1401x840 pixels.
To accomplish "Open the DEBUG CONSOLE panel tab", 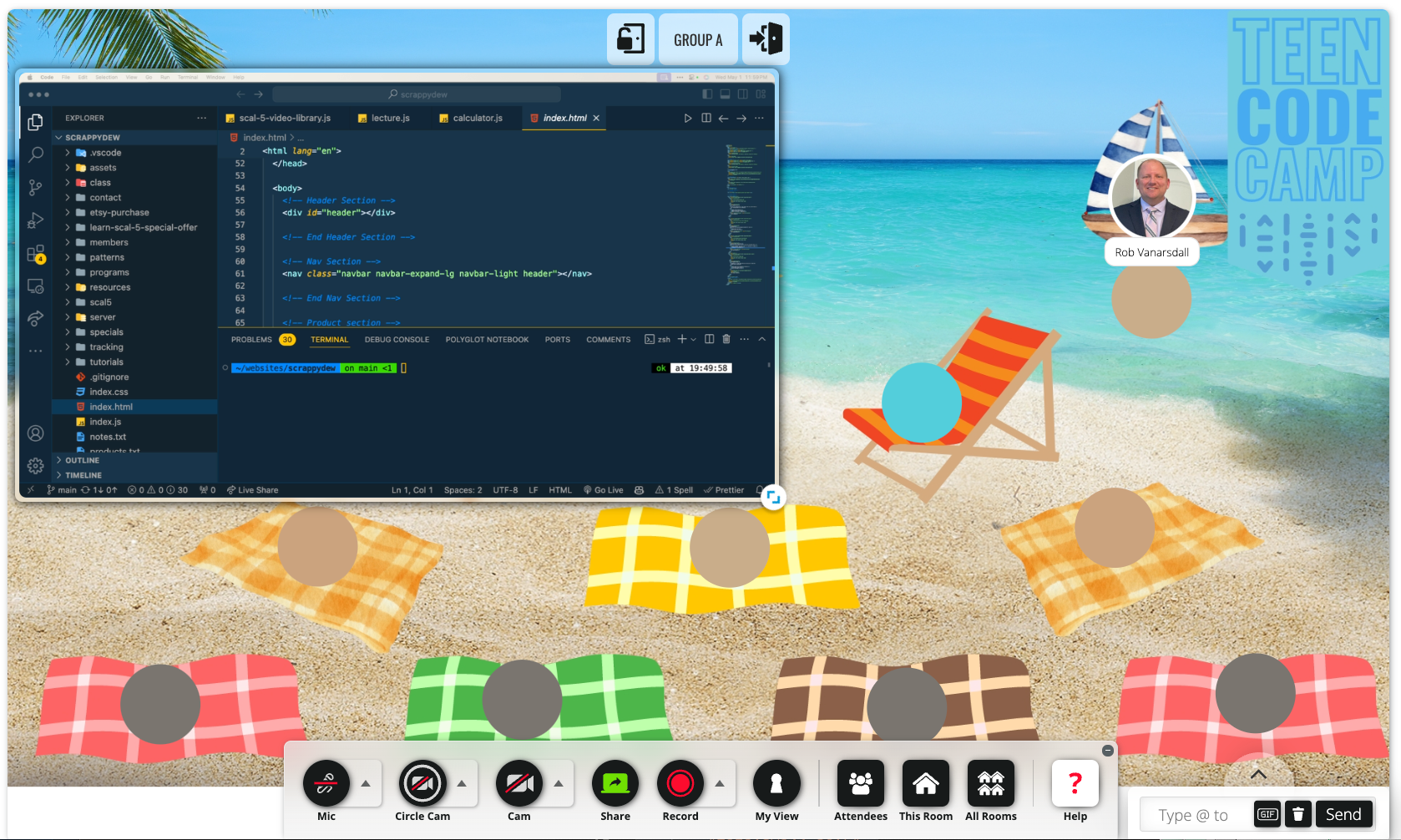I will [397, 340].
